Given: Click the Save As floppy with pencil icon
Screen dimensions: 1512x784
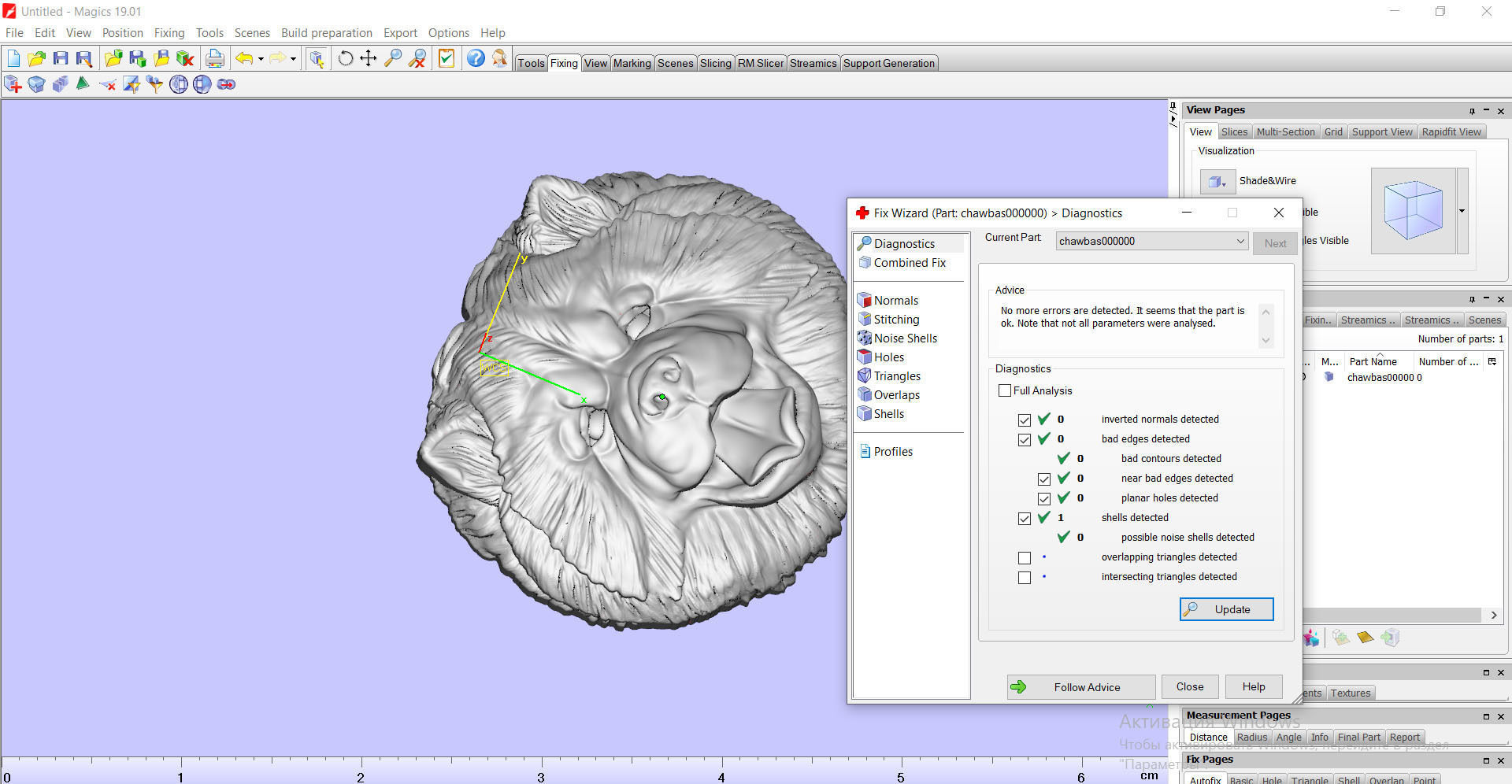Looking at the screenshot, I should 83,58.
